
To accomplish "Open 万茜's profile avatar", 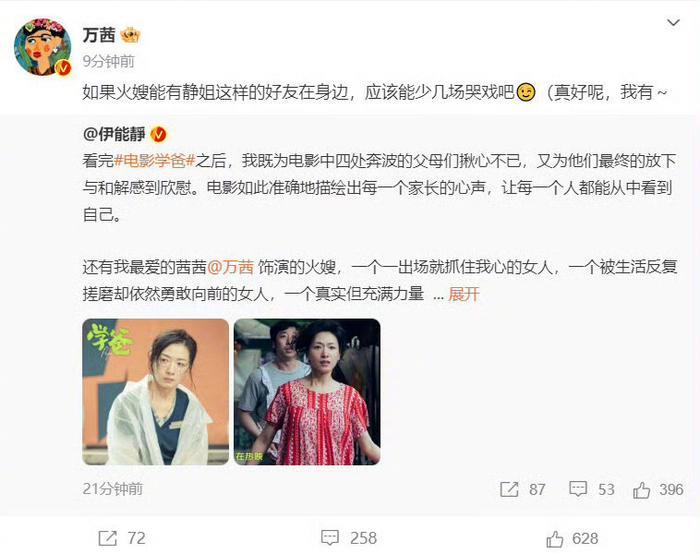I will click(43, 47).
